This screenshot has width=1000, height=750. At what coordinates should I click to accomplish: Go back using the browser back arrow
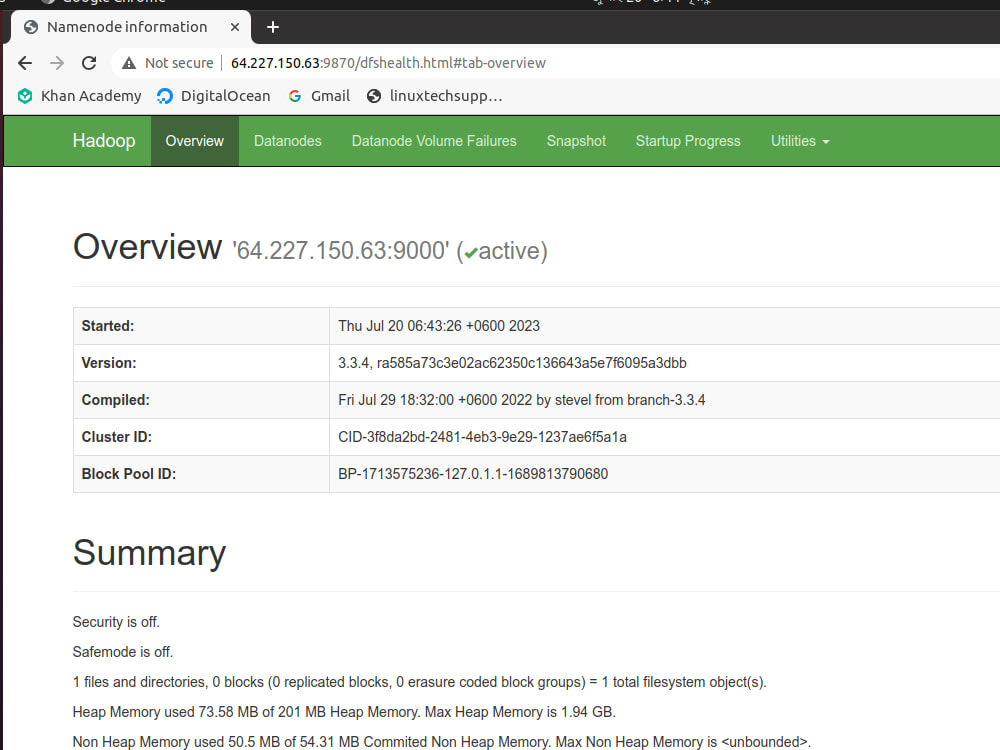click(x=25, y=62)
